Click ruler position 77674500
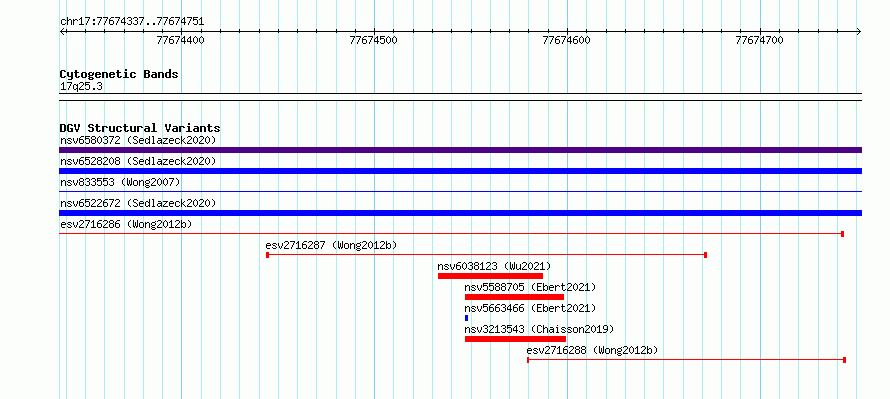The height and width of the screenshot is (399, 890). tap(373, 40)
